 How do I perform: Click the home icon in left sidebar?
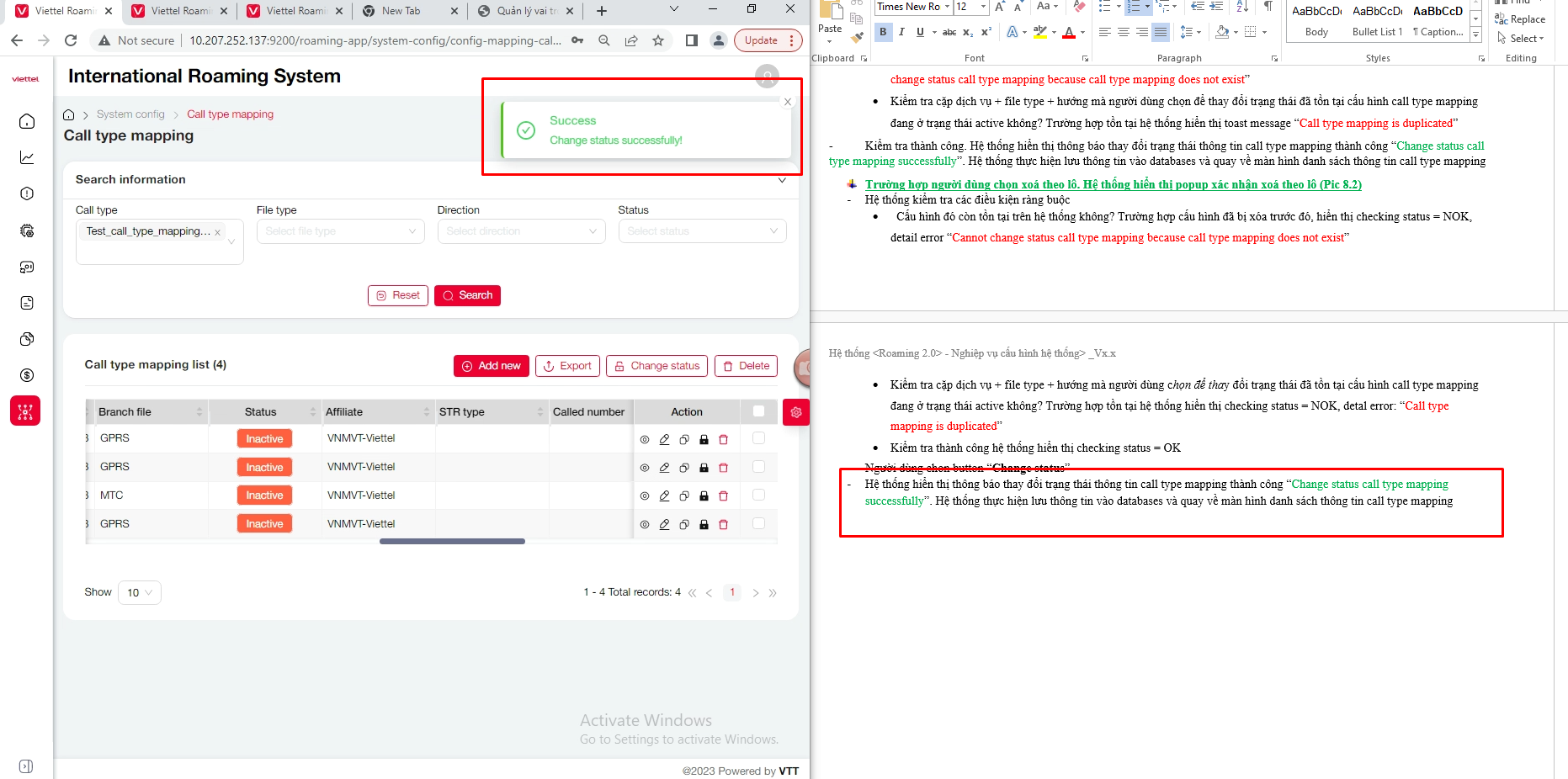point(27,121)
